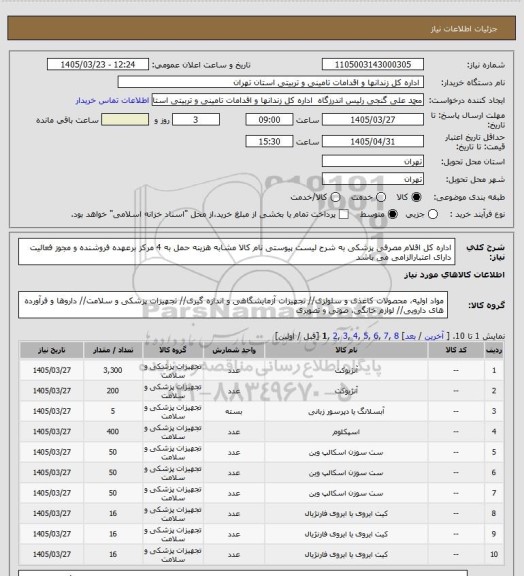Screen dimensions: 524x576
Task: Click the response deadline date 1405/03/27 field
Action: point(373,120)
